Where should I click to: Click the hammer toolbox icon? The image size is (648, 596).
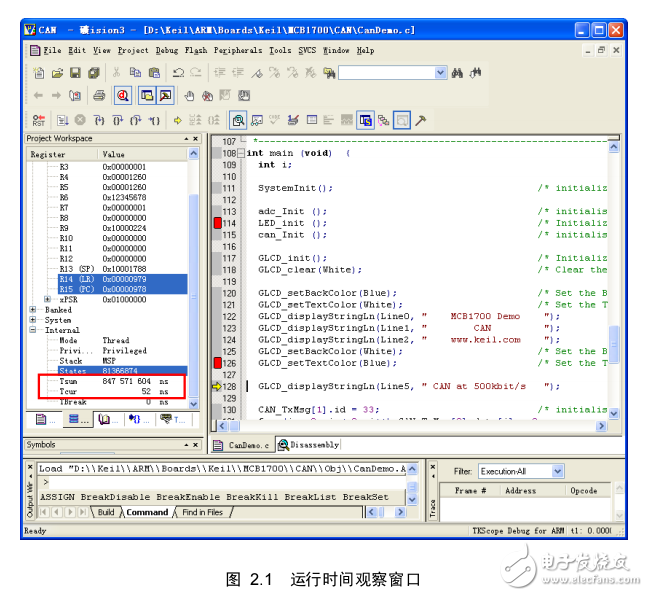[421, 120]
